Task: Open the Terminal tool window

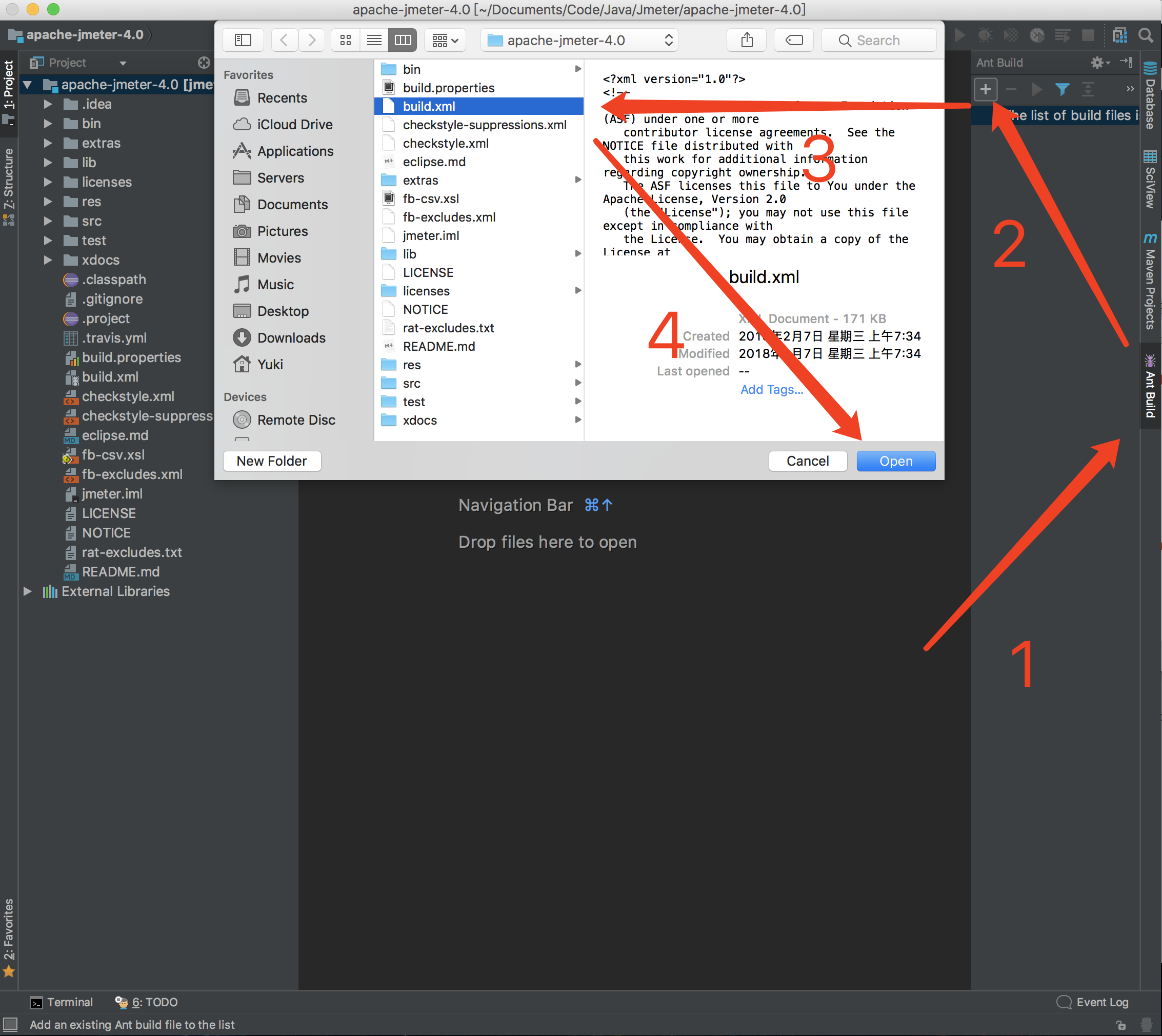Action: (x=62, y=1003)
